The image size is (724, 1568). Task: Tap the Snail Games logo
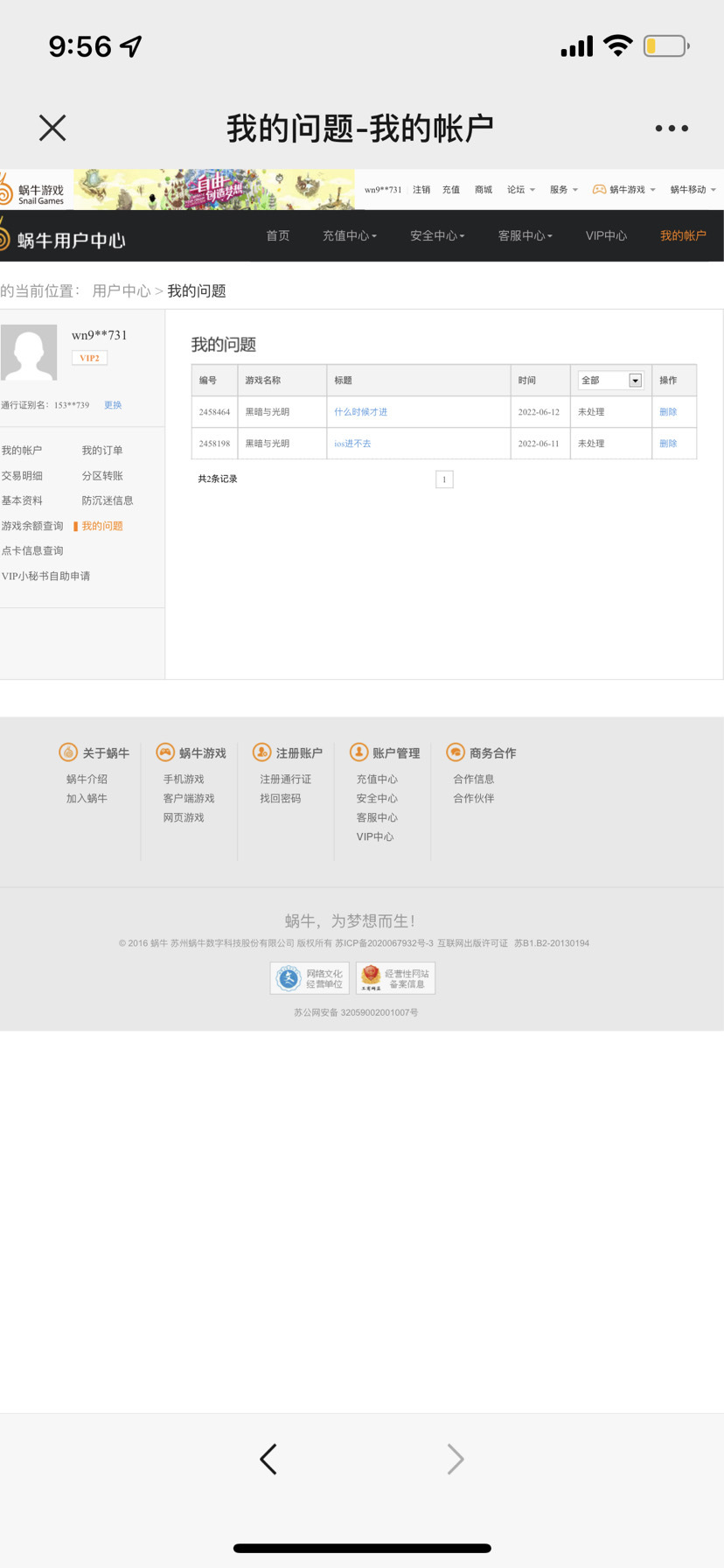(32, 191)
